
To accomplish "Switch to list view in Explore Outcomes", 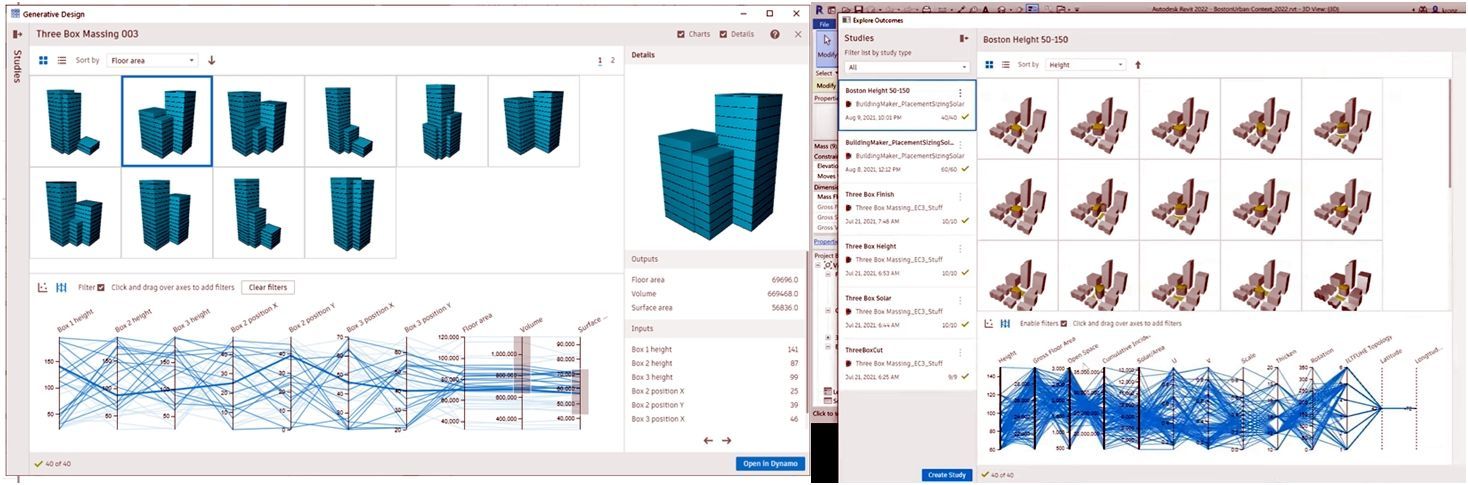I will (x=1005, y=64).
